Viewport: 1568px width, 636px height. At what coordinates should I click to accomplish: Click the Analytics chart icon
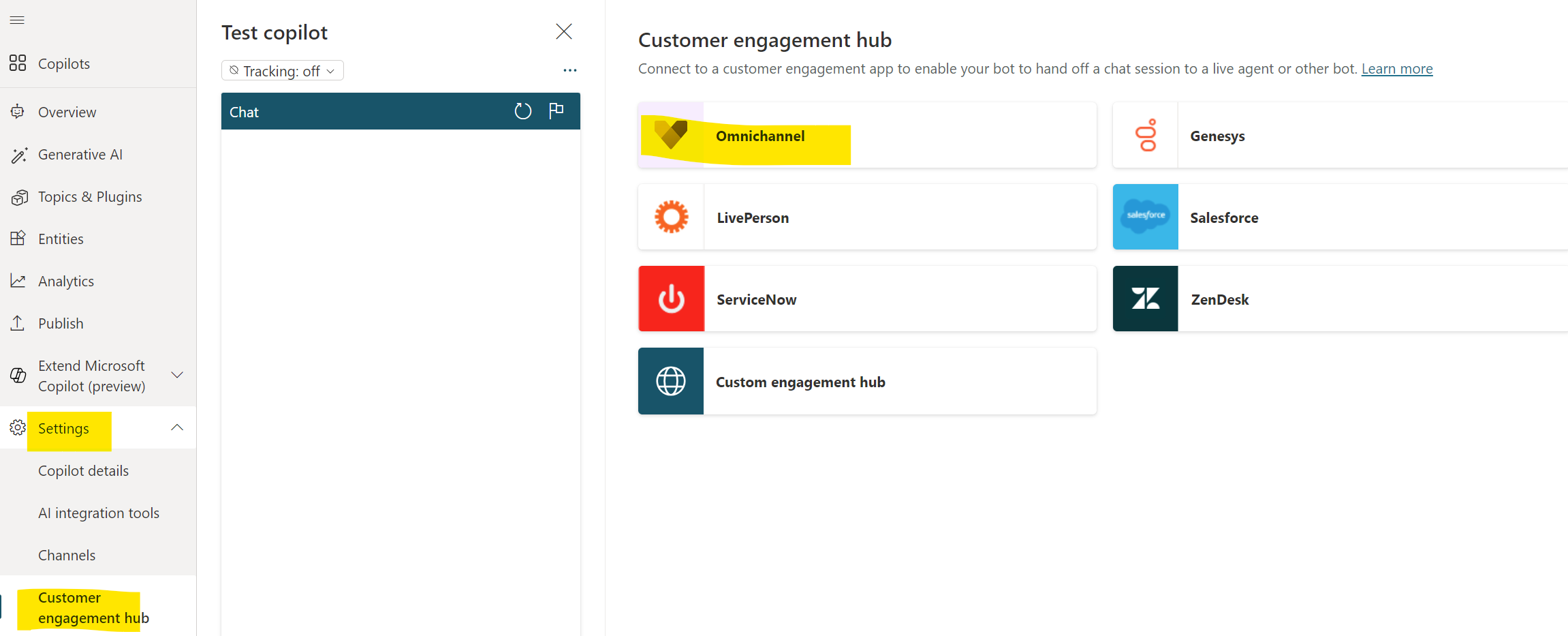18,281
